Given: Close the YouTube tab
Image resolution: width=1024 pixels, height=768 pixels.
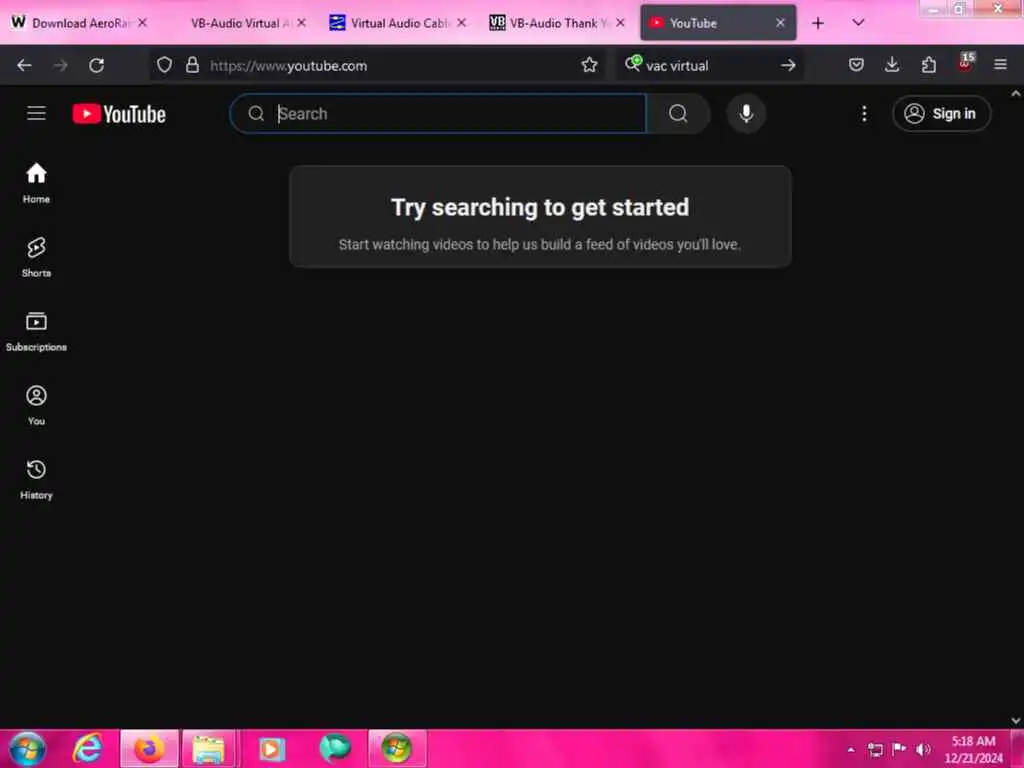Looking at the screenshot, I should [780, 23].
